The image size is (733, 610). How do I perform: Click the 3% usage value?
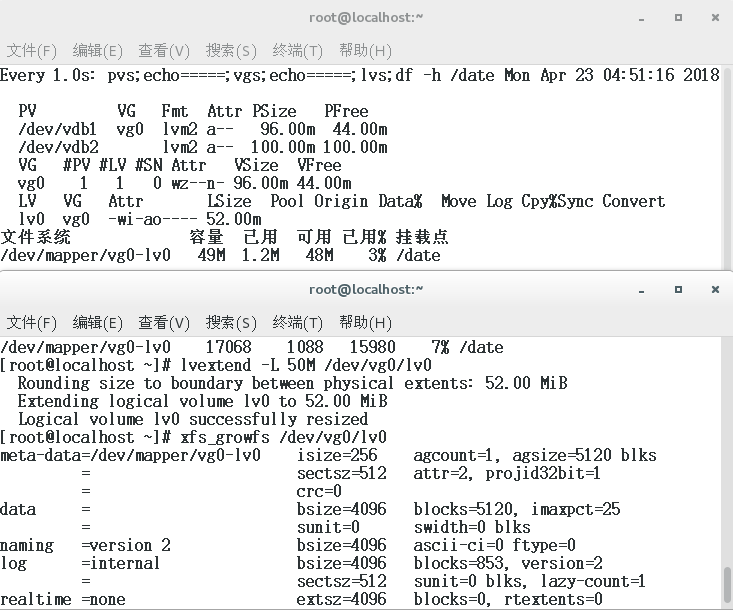pos(377,256)
